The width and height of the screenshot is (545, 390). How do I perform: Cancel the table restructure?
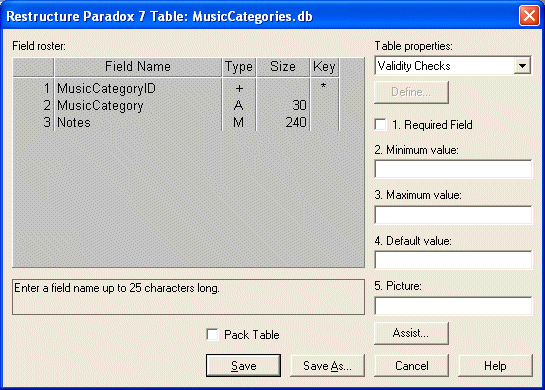412,365
